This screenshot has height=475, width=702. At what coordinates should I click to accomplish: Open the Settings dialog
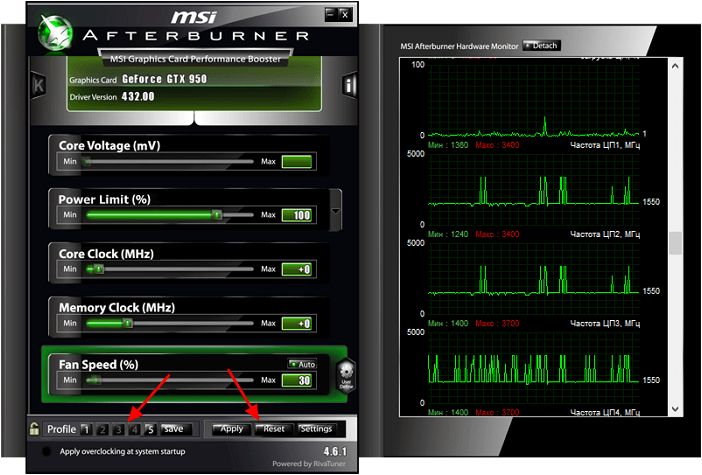(x=316, y=429)
